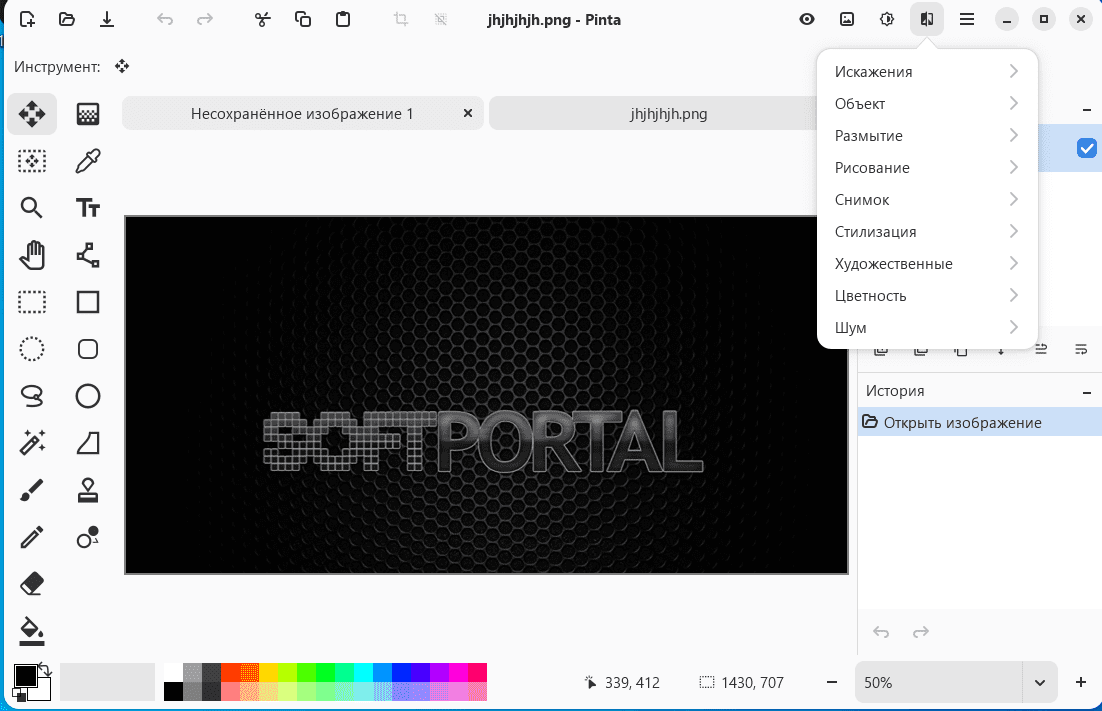The image size is (1102, 711).
Task: Expand the Объект submenu
Action: pos(927,104)
